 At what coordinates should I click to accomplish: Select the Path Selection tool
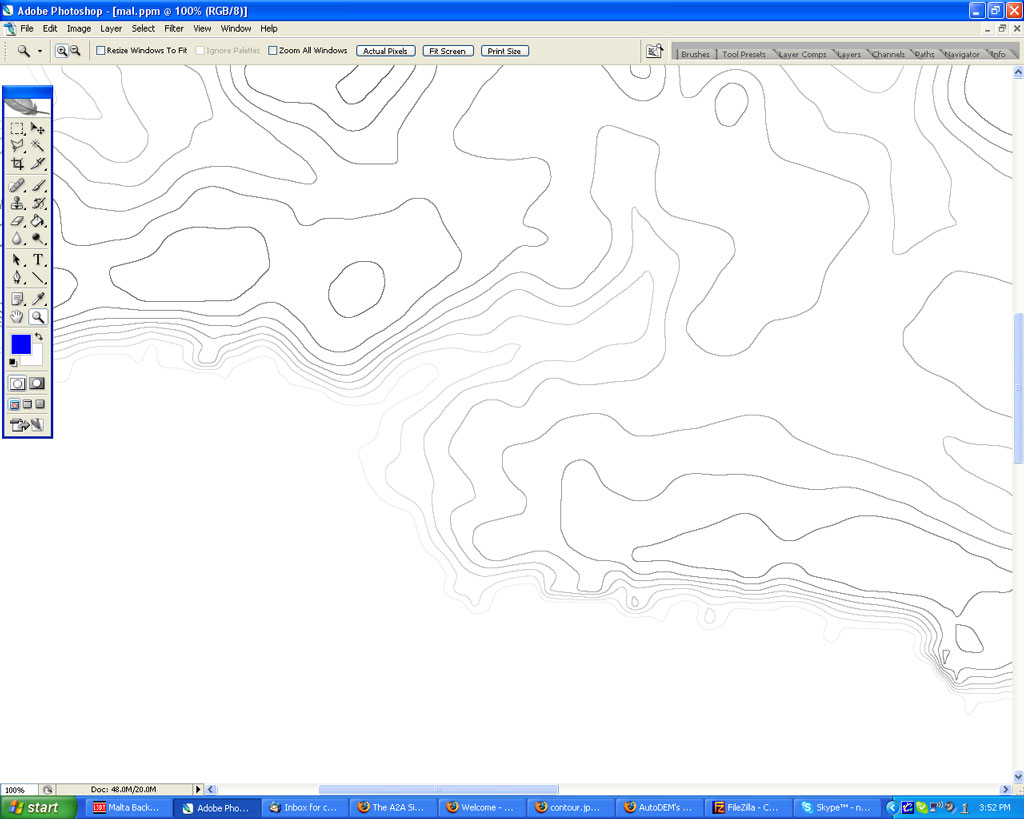coord(17,260)
